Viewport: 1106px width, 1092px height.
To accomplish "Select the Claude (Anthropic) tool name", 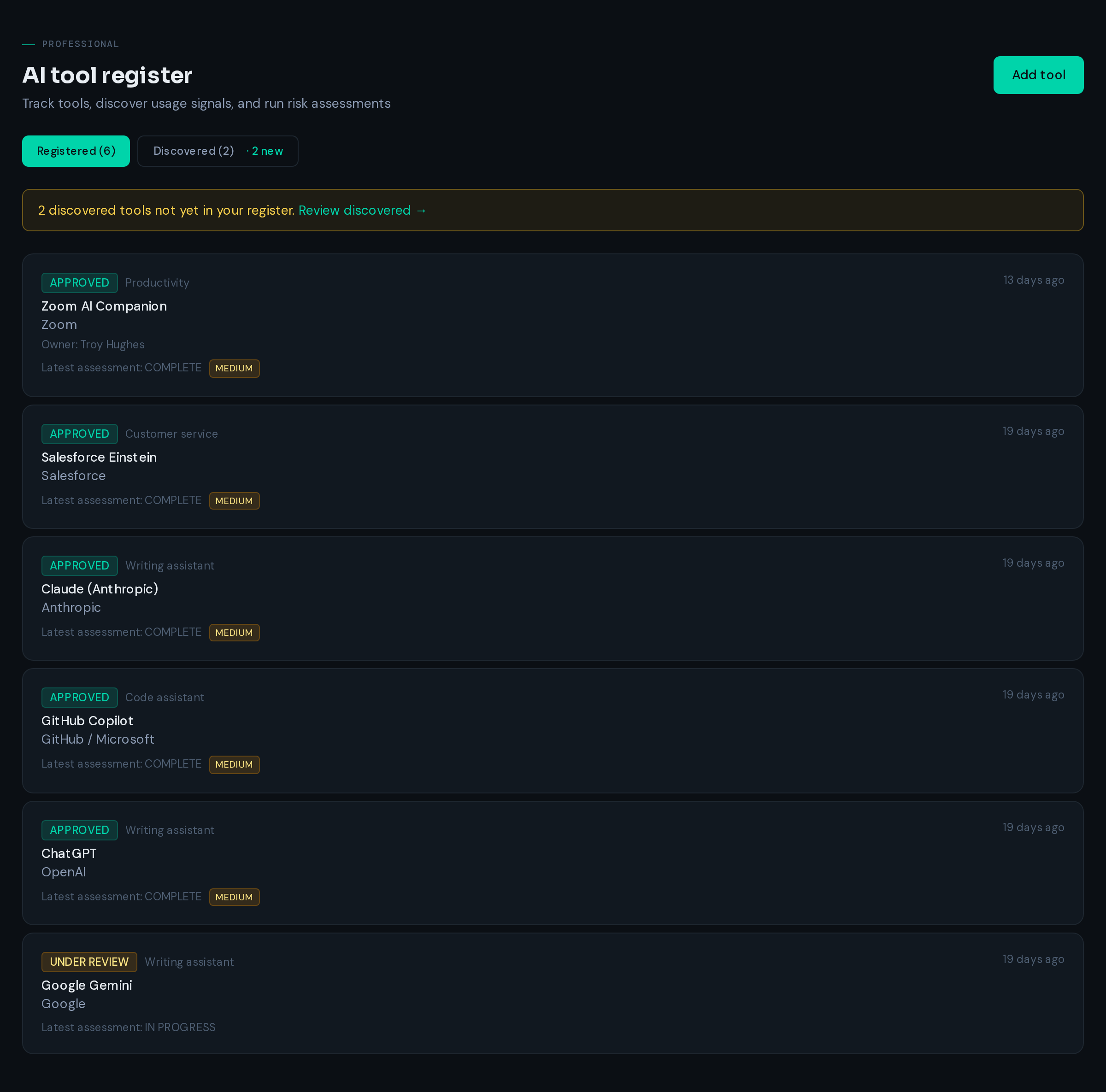I will point(100,589).
